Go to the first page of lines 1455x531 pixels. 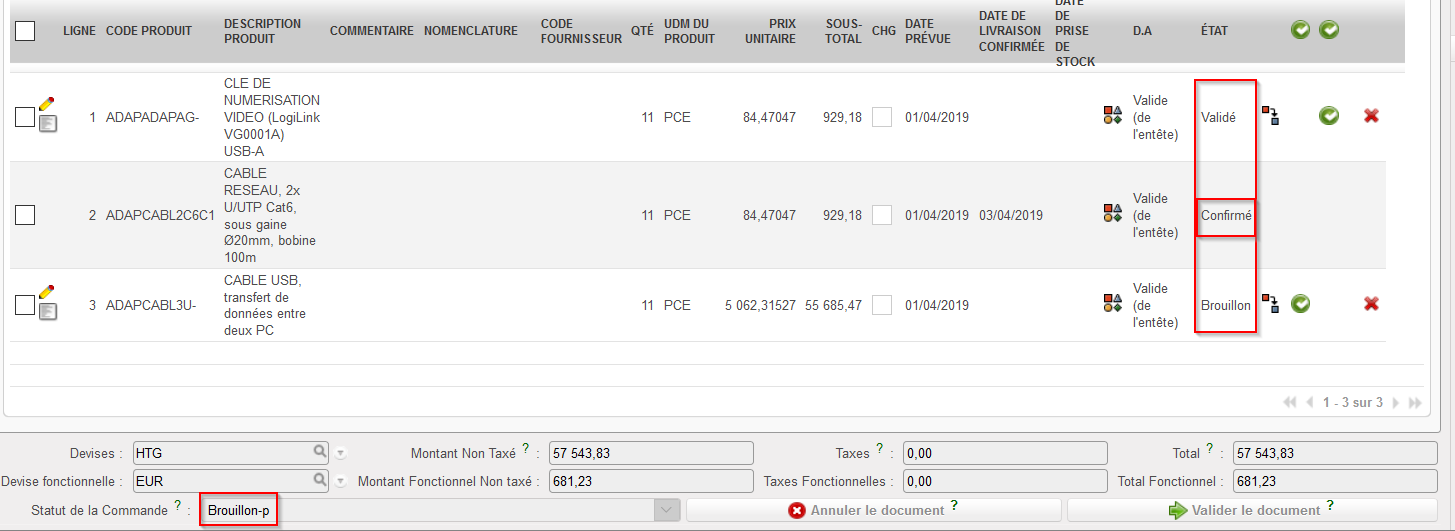[x=1290, y=402]
